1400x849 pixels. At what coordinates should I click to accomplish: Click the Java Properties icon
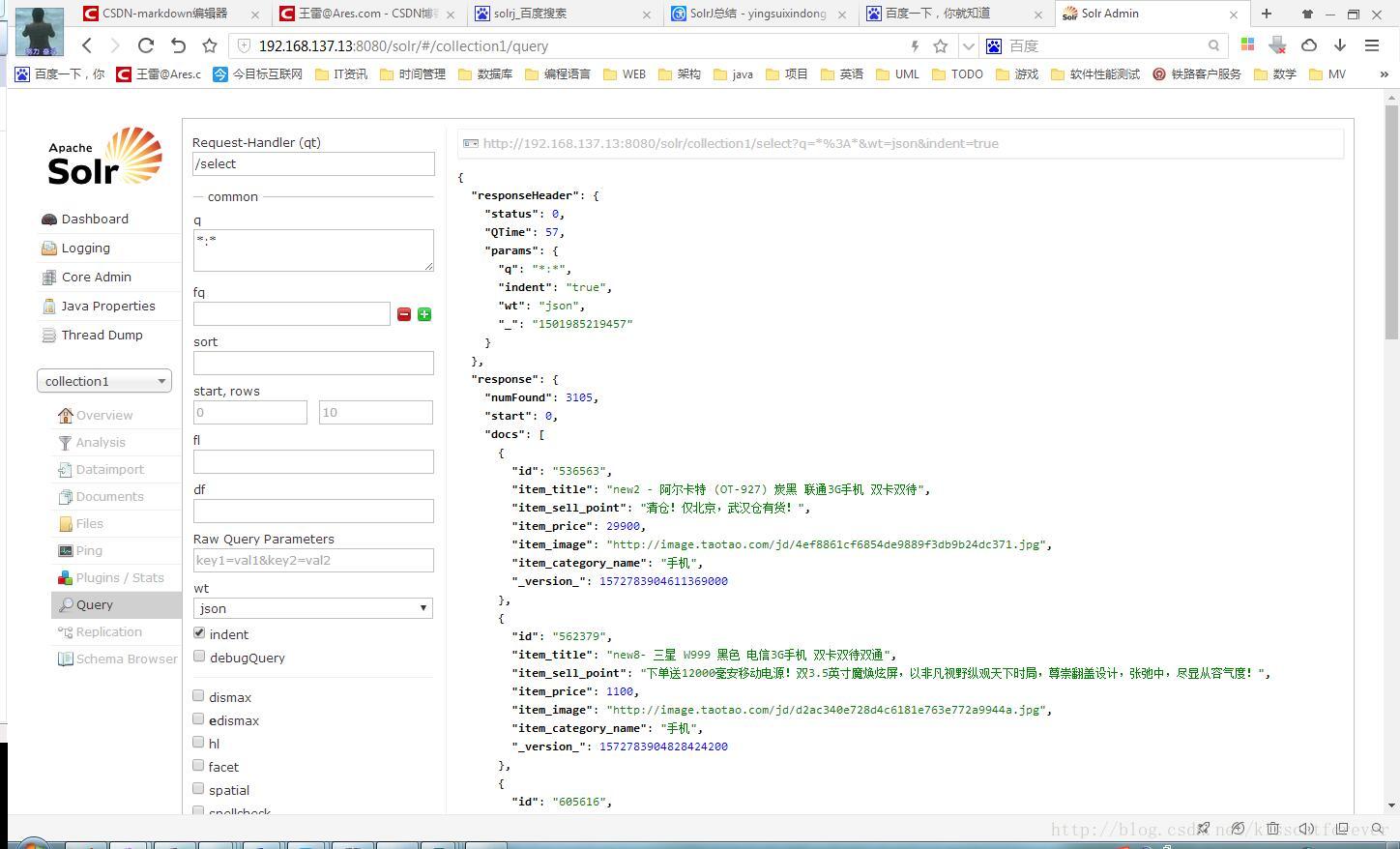pyautogui.click(x=49, y=307)
